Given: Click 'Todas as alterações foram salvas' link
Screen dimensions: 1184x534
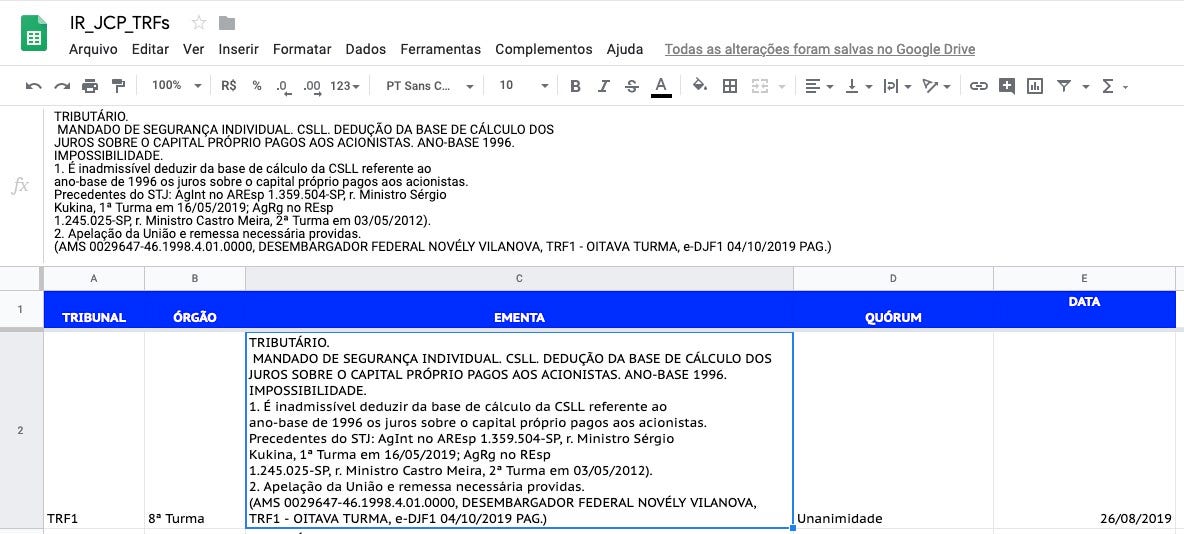Looking at the screenshot, I should [x=819, y=49].
